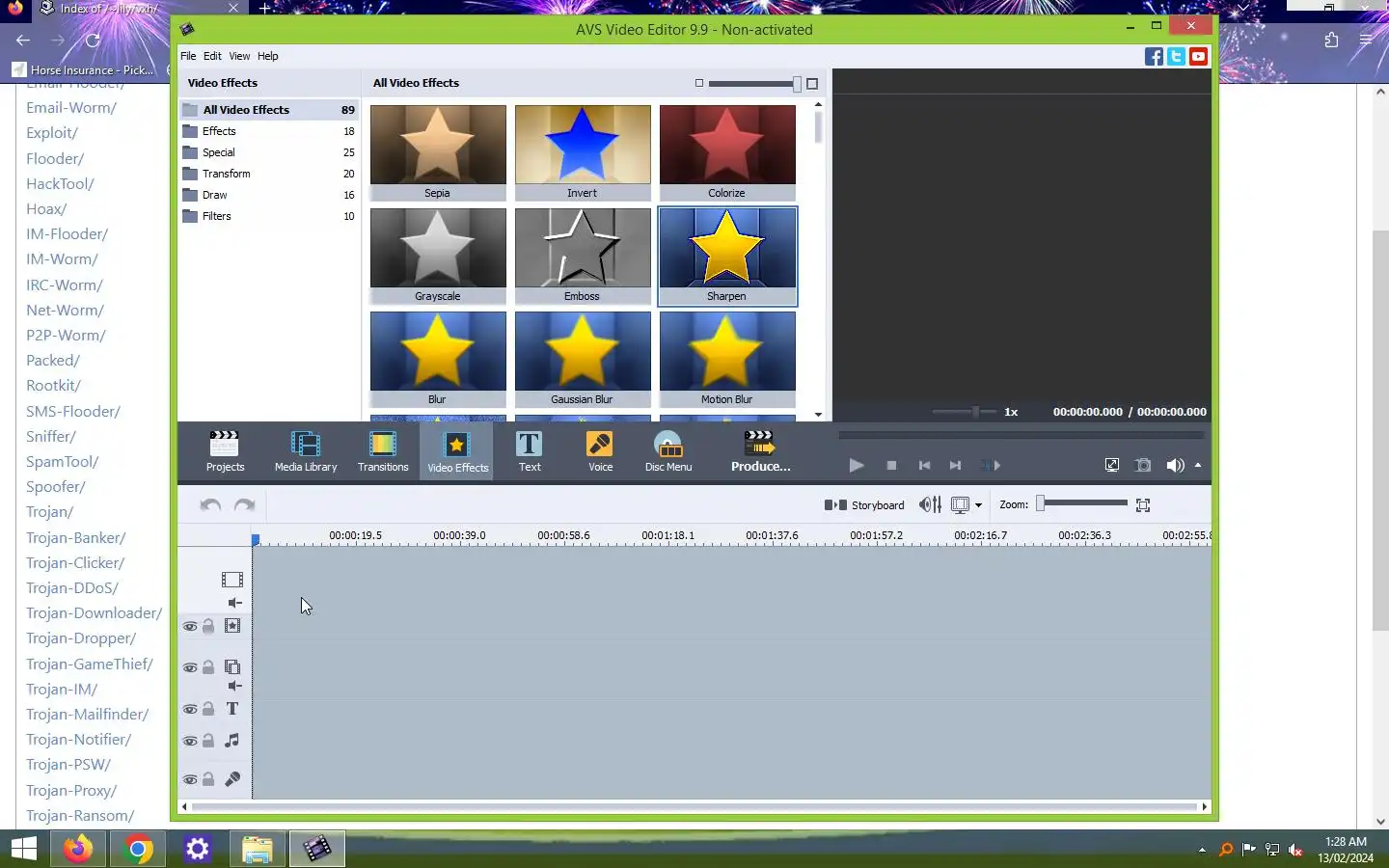Open the Text tool panel
The image size is (1389, 868).
point(530,451)
